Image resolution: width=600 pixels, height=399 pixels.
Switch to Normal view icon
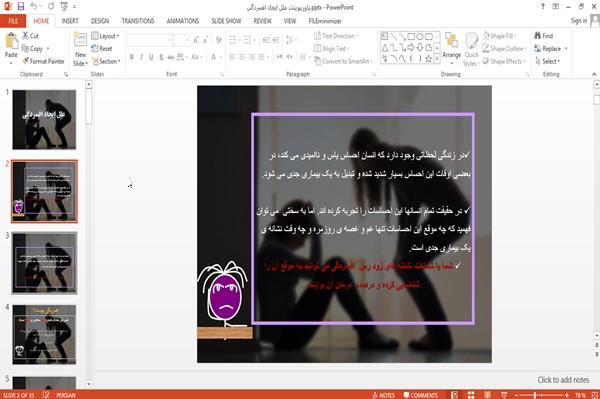pos(455,395)
